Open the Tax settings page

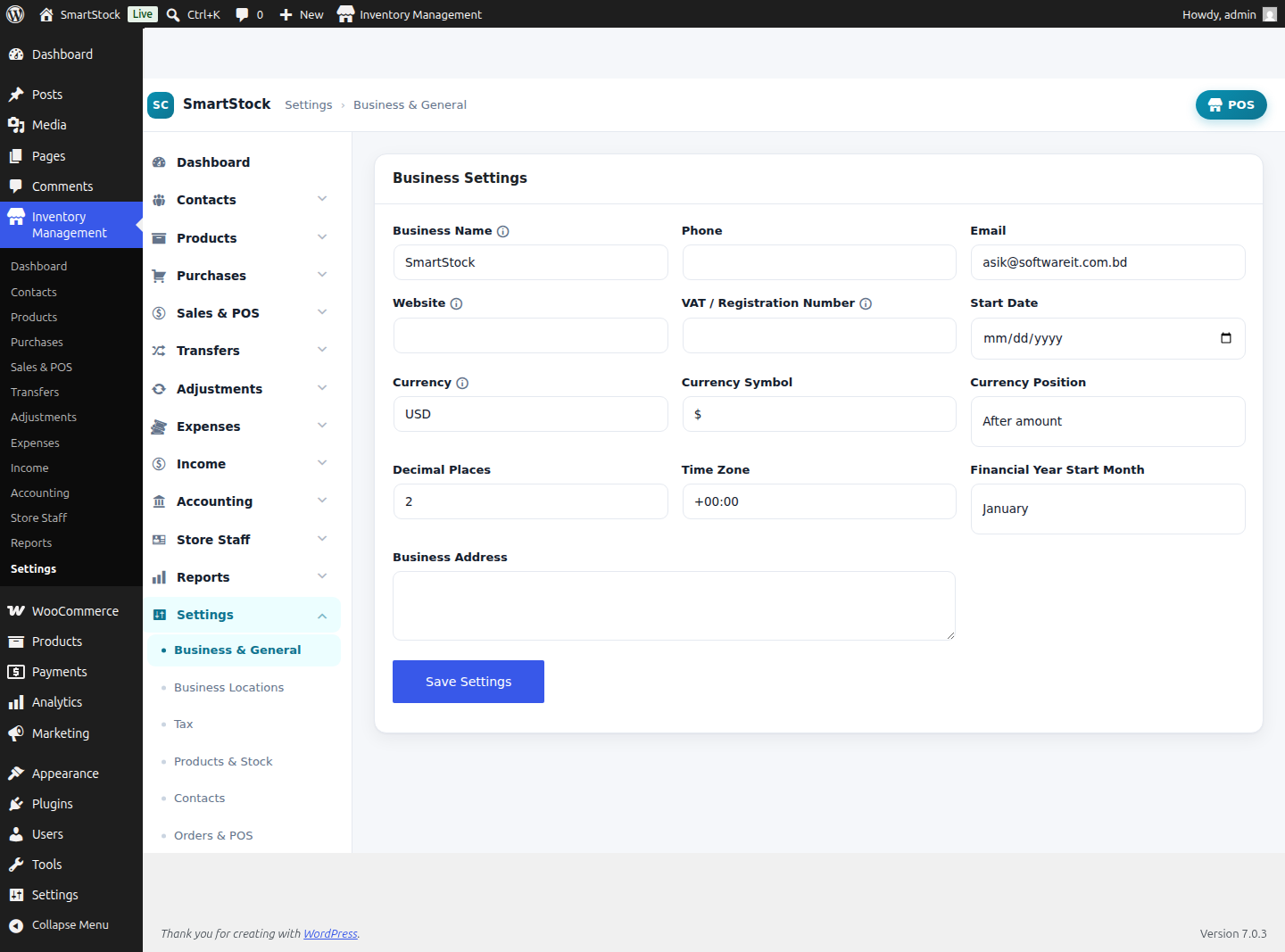183,724
